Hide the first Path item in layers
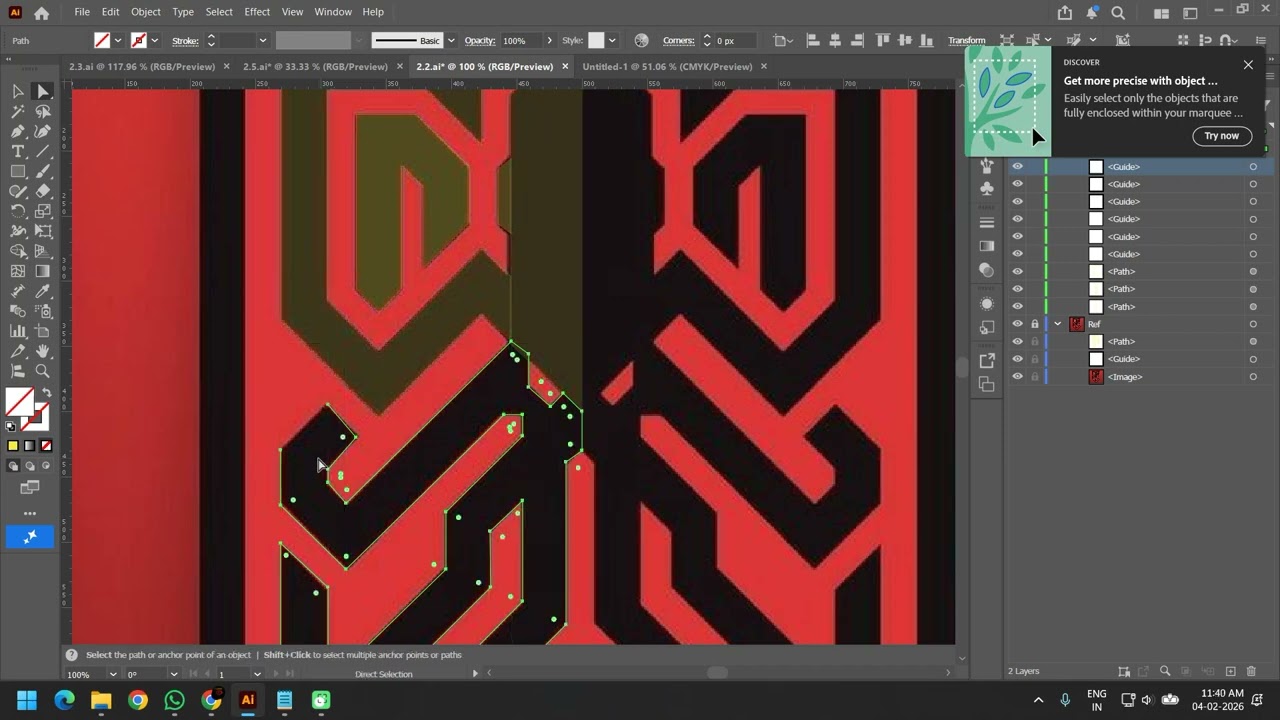Viewport: 1280px width, 720px height. coord(1017,272)
